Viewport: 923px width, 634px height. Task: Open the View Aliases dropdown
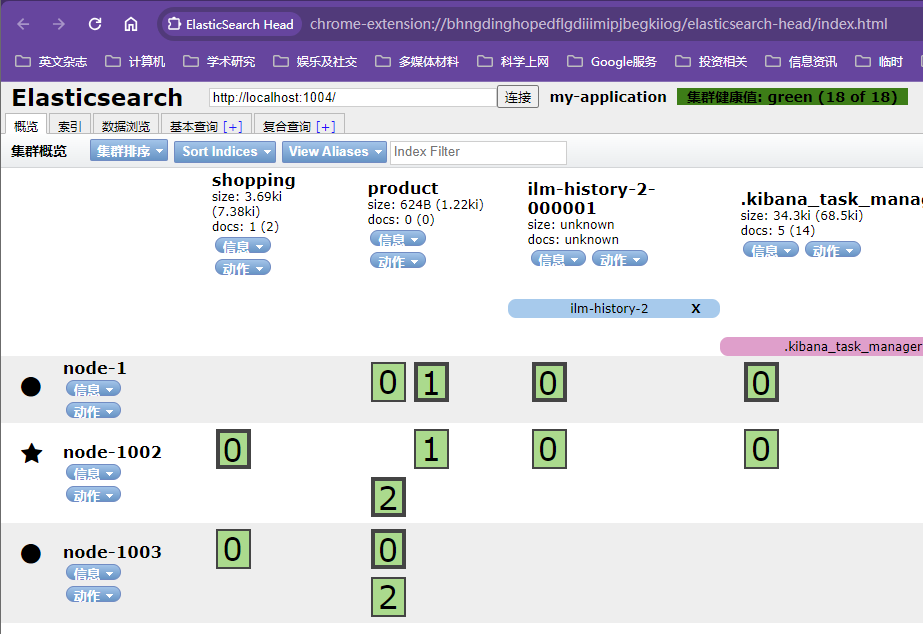334,151
